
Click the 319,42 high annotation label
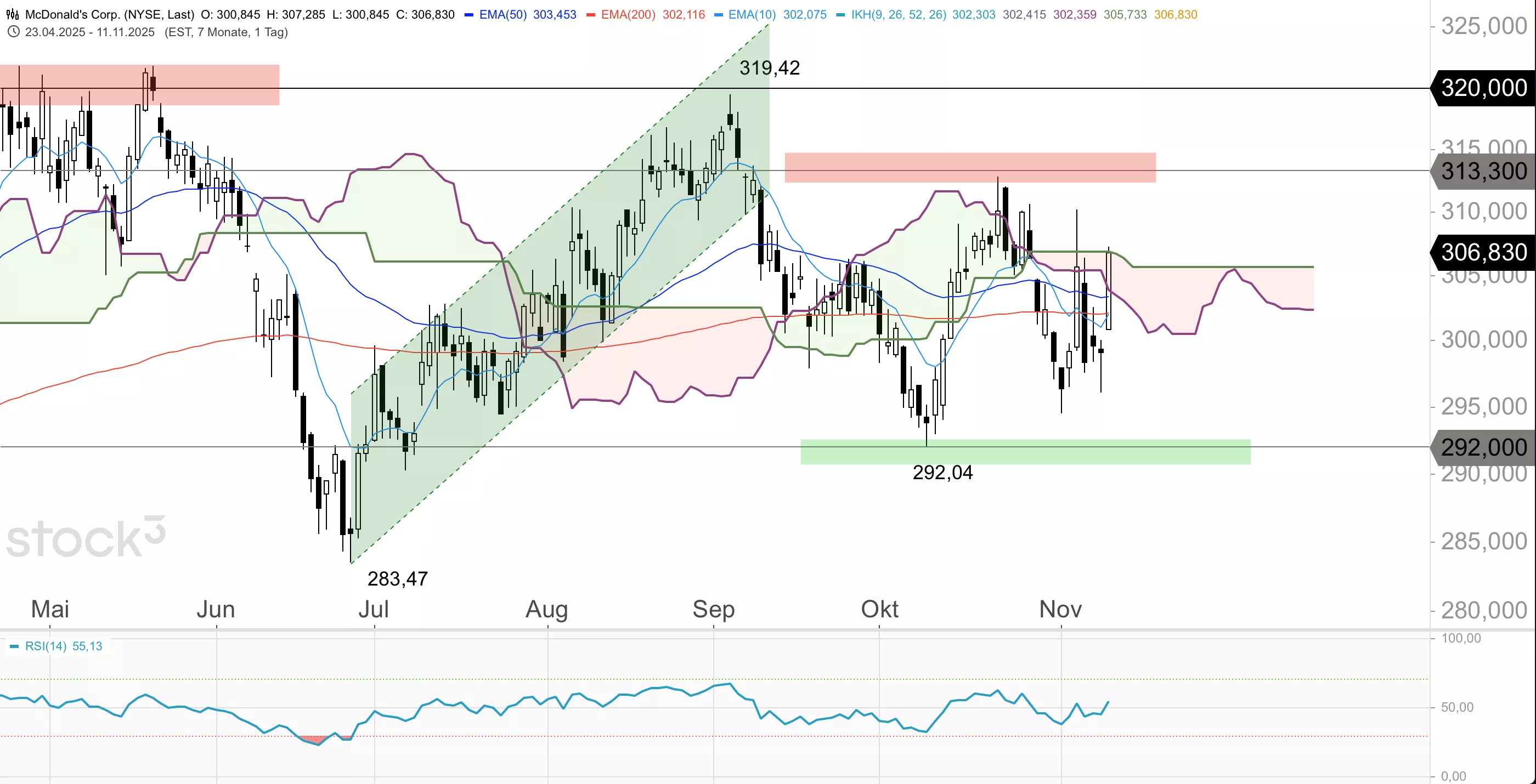pos(769,69)
